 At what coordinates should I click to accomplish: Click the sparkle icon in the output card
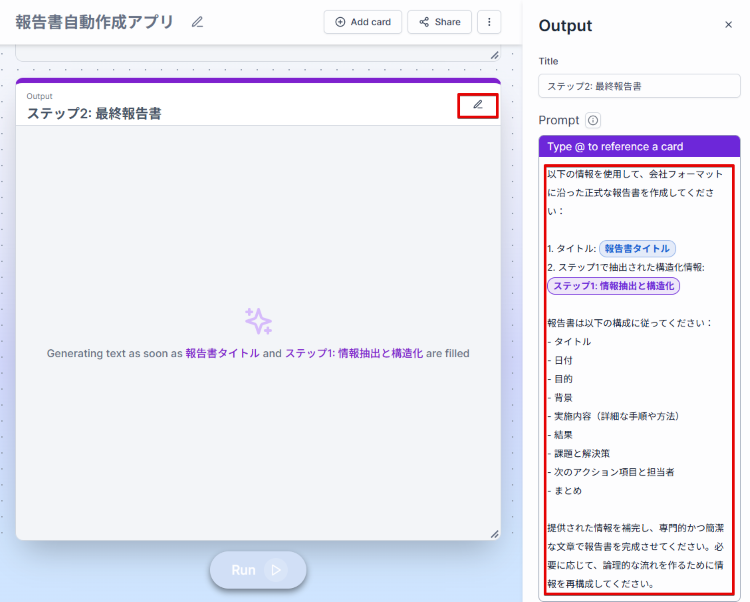(x=258, y=321)
